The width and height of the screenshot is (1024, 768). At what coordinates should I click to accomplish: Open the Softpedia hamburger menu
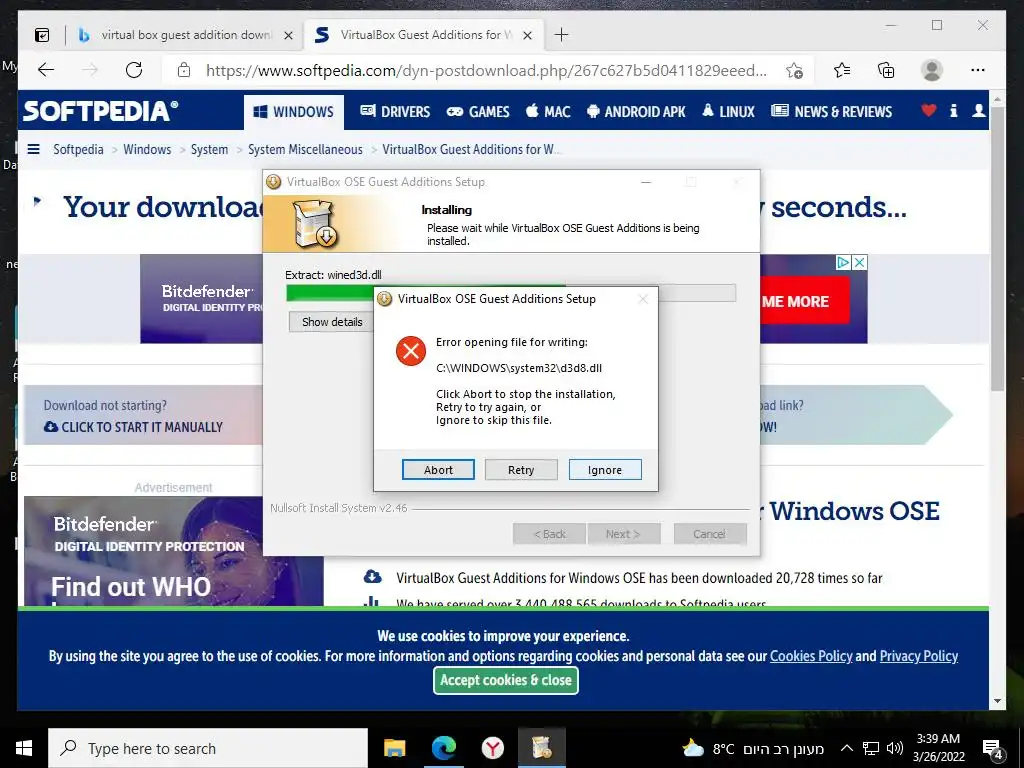pos(33,150)
